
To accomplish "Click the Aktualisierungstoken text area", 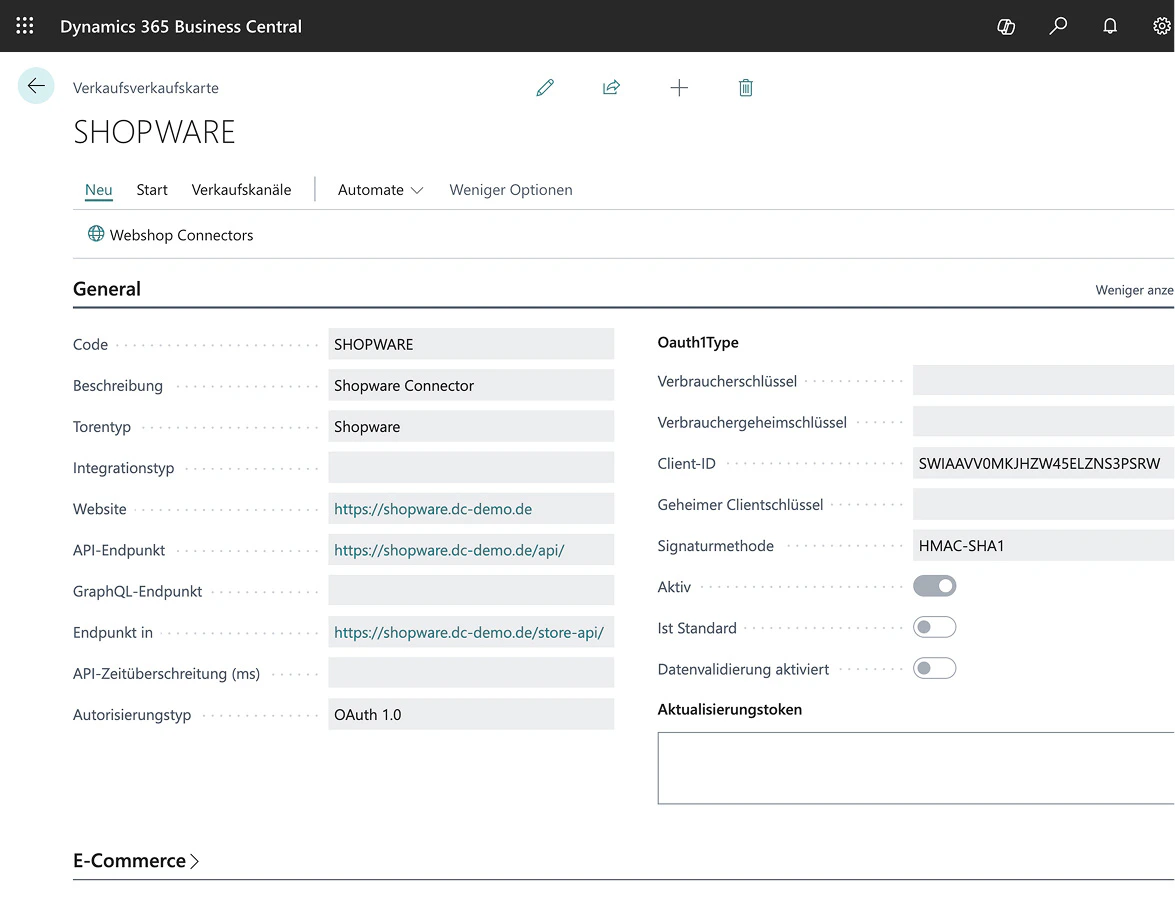I will [x=916, y=768].
